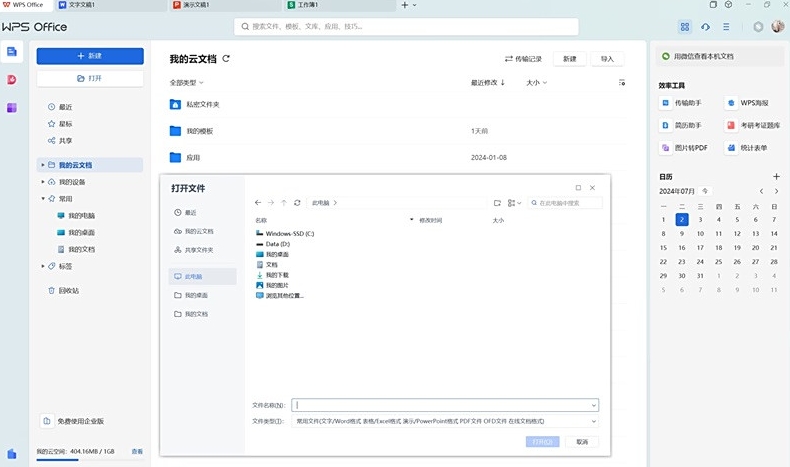Launch the 图片转PDF tool

pyautogui.click(x=683, y=148)
